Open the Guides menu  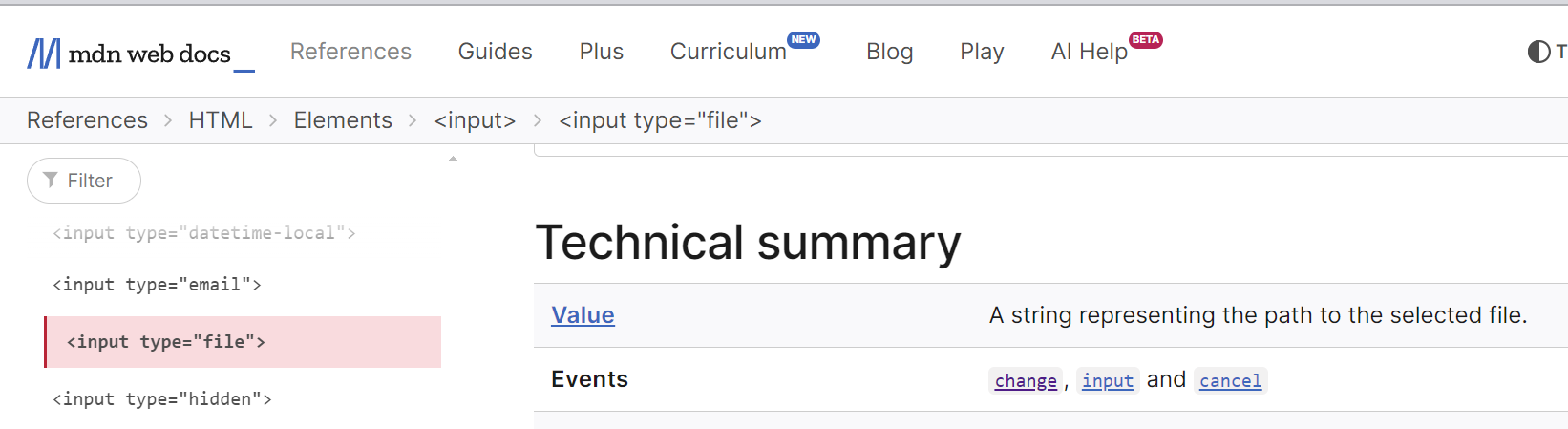coord(495,52)
